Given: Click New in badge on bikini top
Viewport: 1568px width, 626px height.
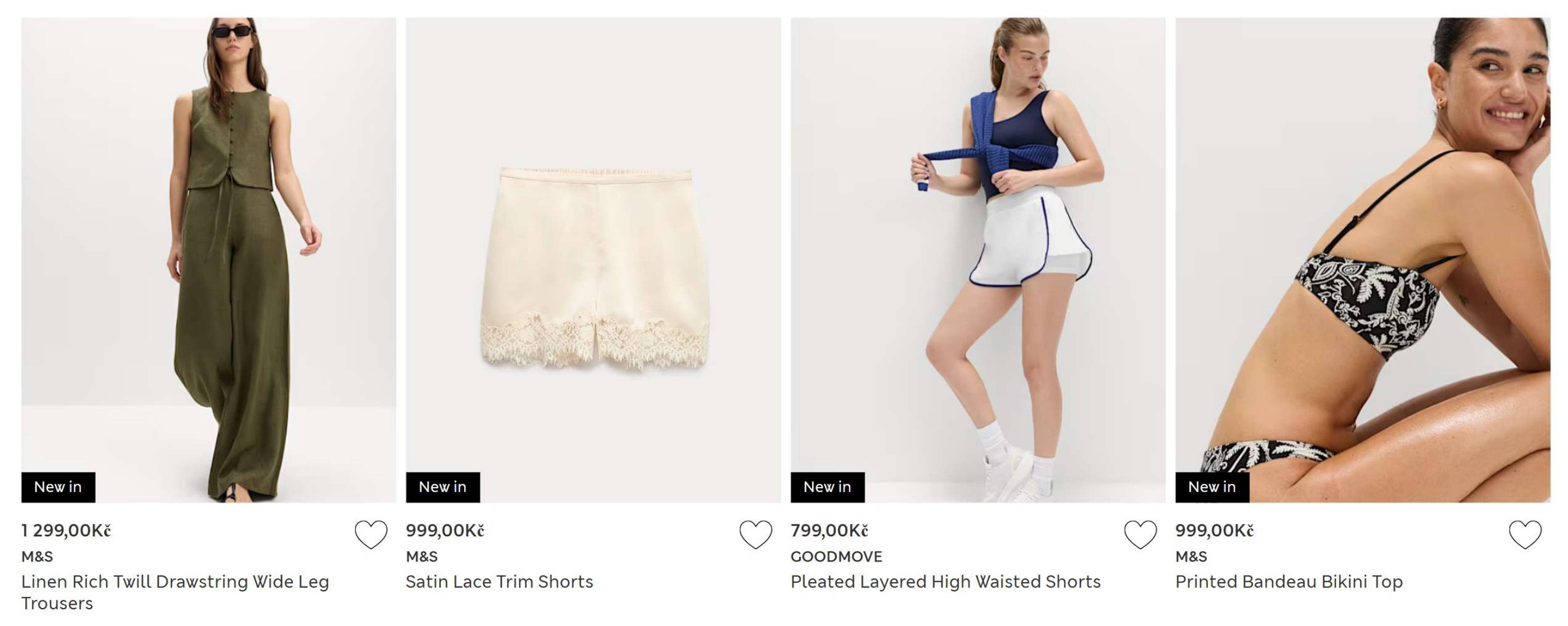Looking at the screenshot, I should point(1213,487).
